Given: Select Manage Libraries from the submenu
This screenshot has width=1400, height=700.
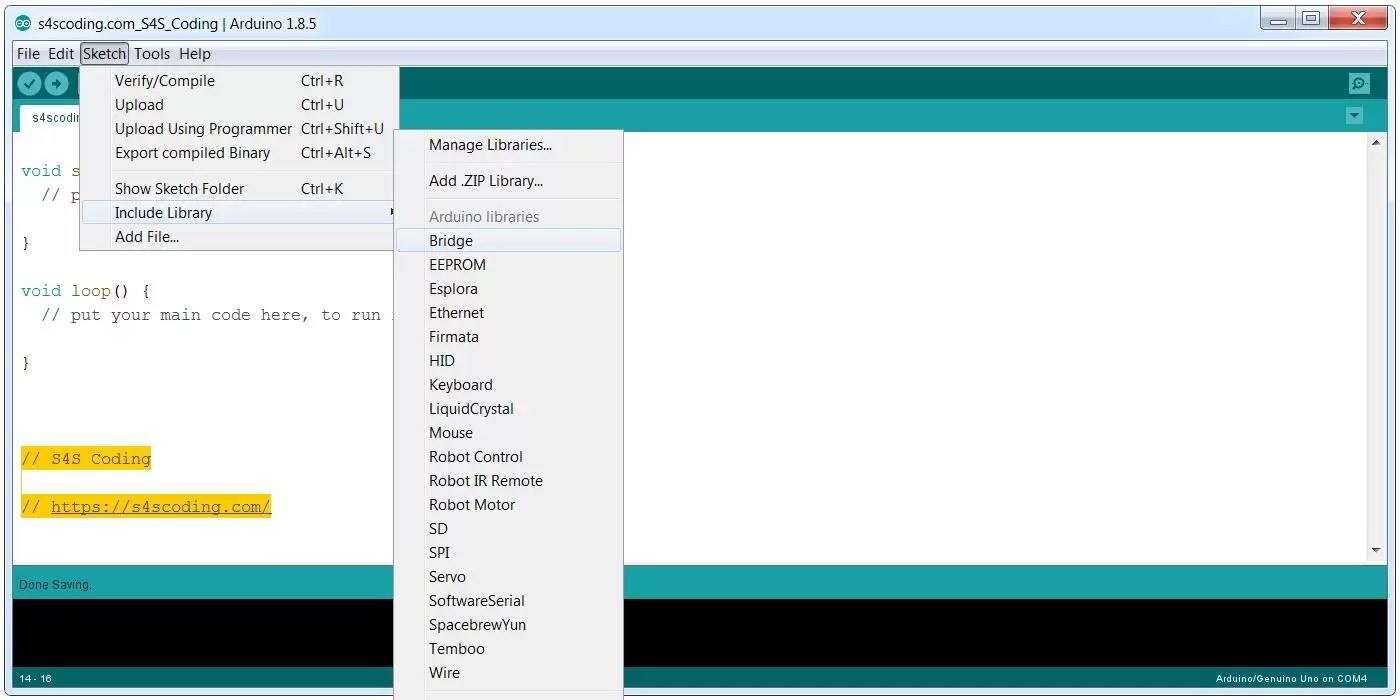Looking at the screenshot, I should point(489,145).
